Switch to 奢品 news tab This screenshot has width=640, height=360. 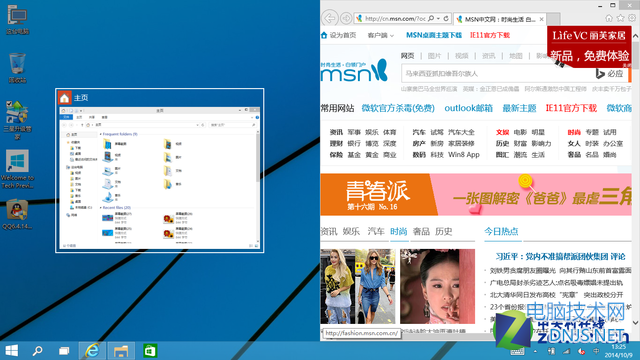[421, 231]
